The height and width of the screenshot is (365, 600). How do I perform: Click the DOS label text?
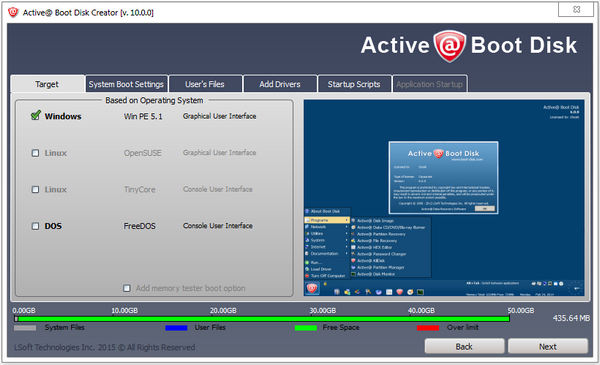[53, 226]
